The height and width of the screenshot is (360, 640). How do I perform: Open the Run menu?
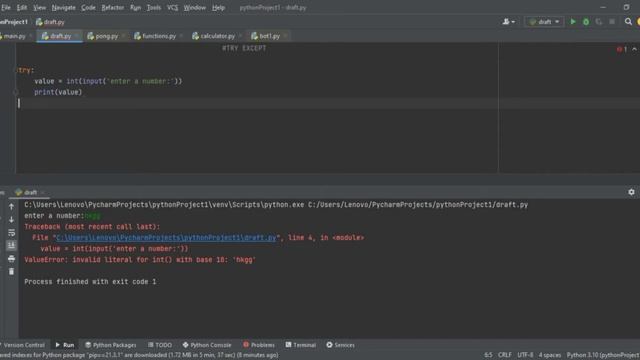[x=135, y=7]
